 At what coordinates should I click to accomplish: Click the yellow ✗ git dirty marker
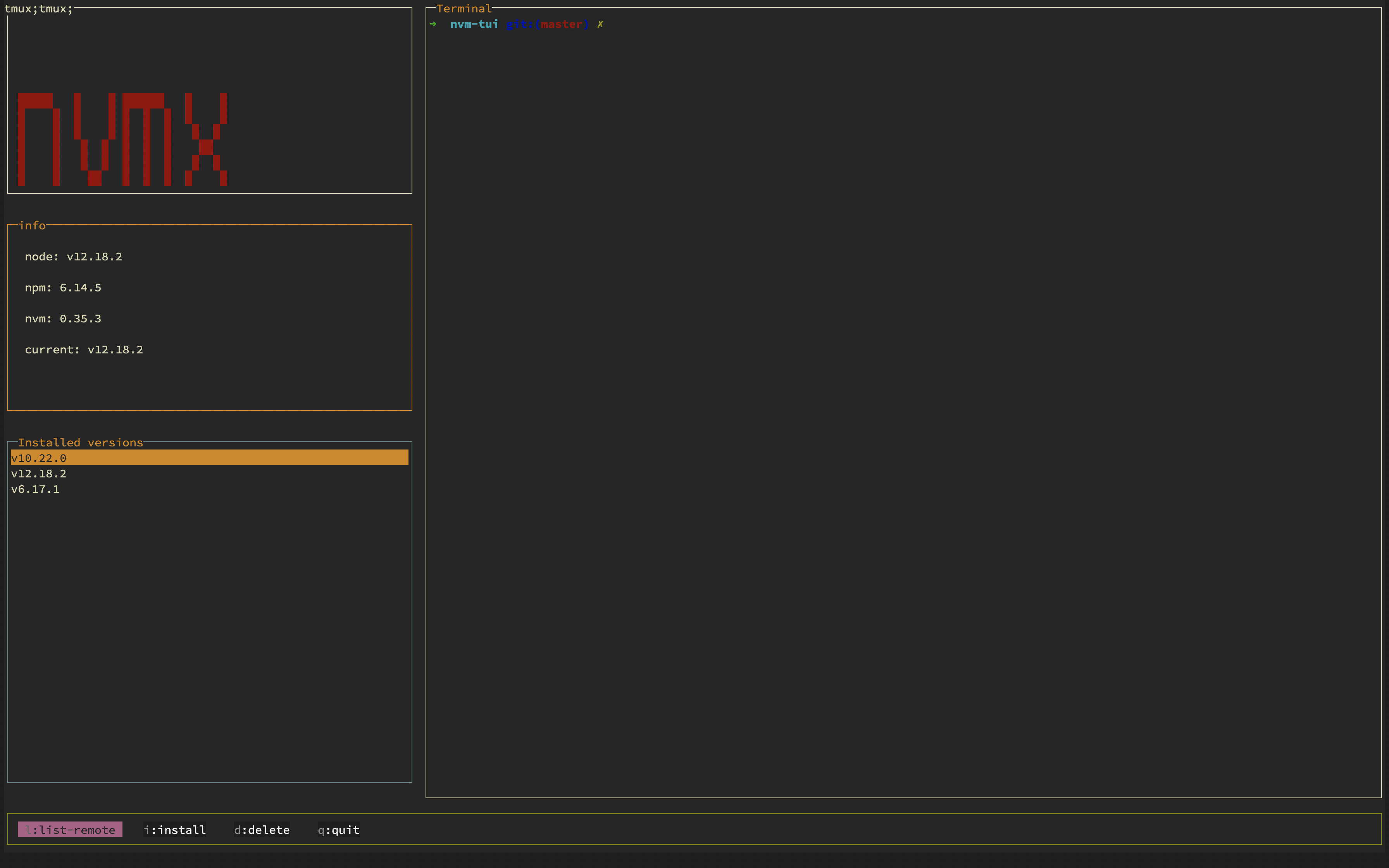[x=600, y=24]
